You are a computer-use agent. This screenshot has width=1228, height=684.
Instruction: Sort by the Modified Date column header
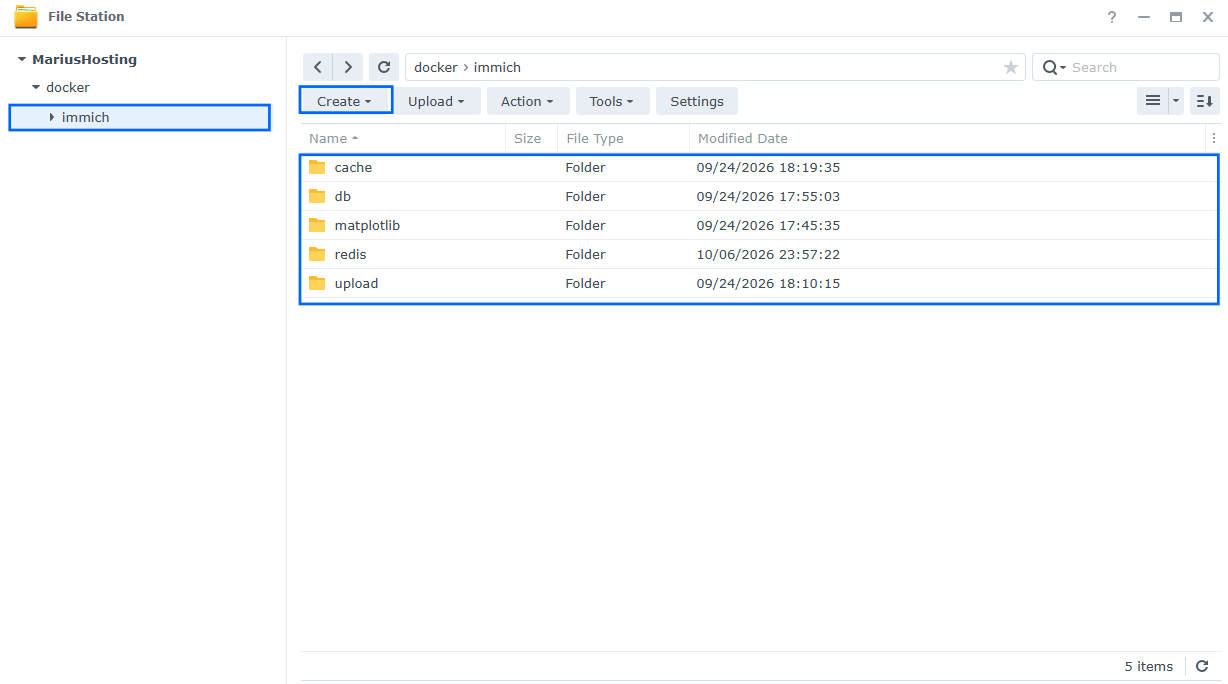[948, 138]
